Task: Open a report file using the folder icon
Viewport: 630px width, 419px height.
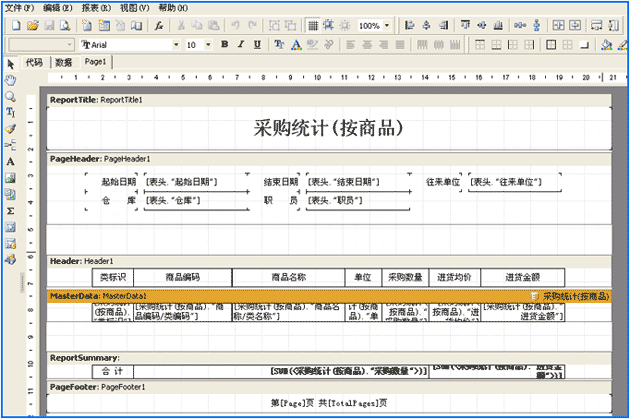Action: pyautogui.click(x=33, y=25)
